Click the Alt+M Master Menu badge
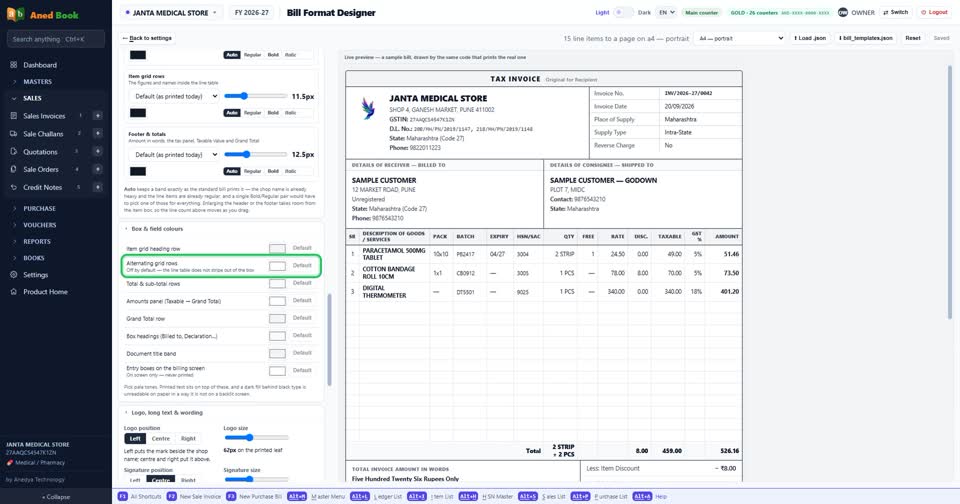Viewport: 960px width, 504px height. tap(297, 497)
